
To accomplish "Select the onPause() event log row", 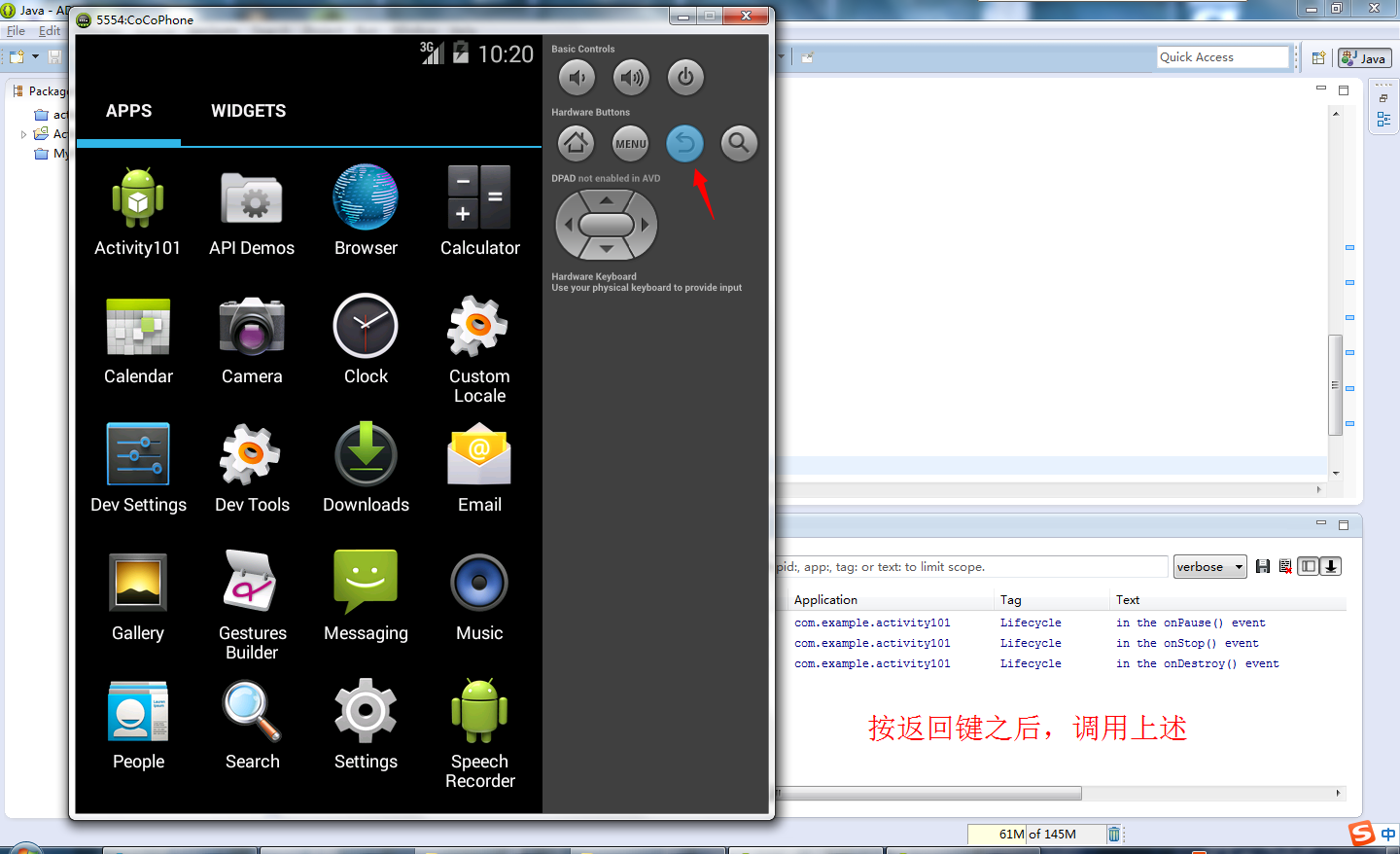I will pos(1067,623).
